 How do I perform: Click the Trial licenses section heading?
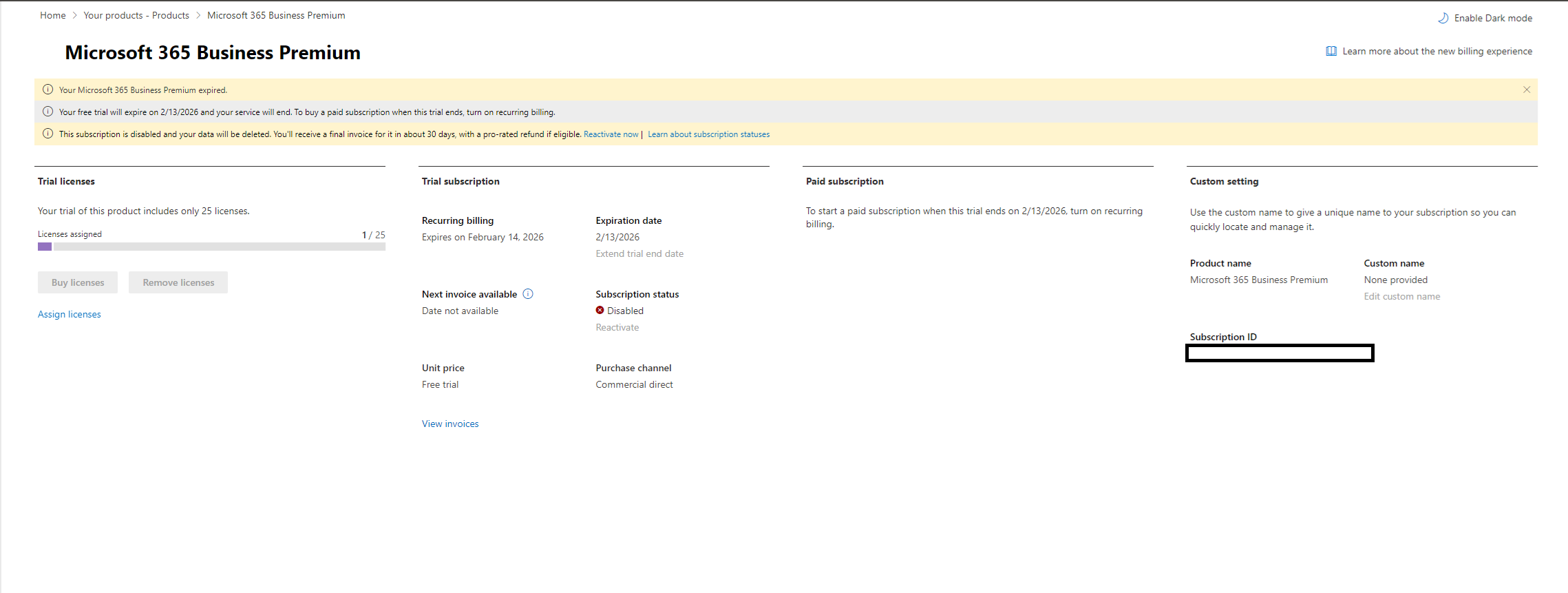[66, 181]
